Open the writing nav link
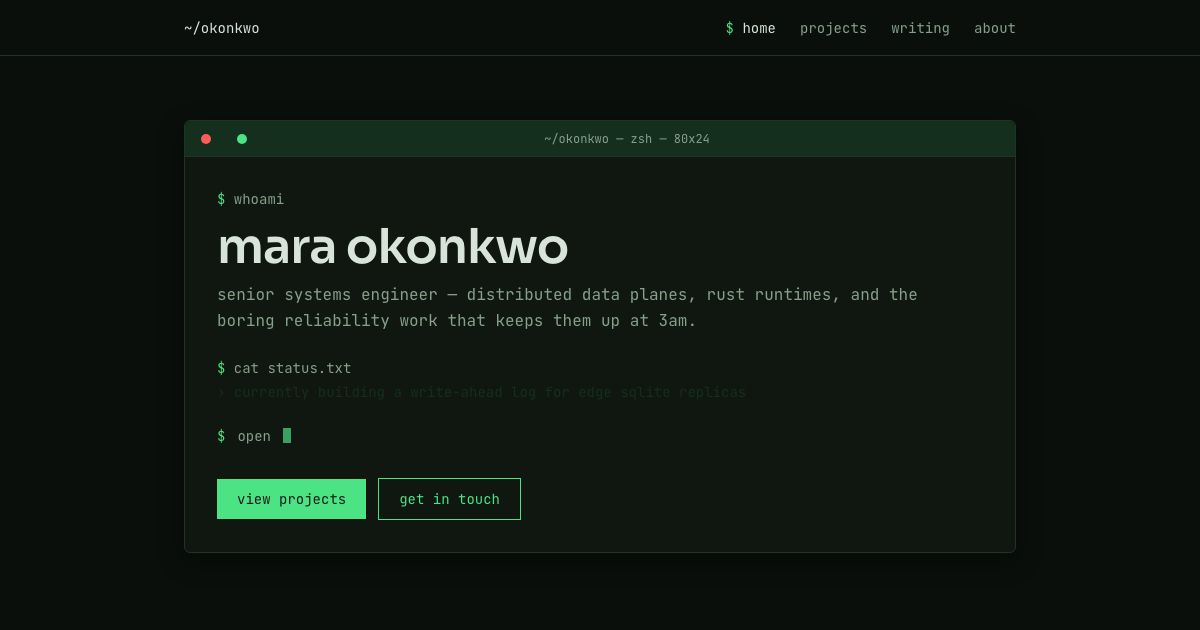 920,28
